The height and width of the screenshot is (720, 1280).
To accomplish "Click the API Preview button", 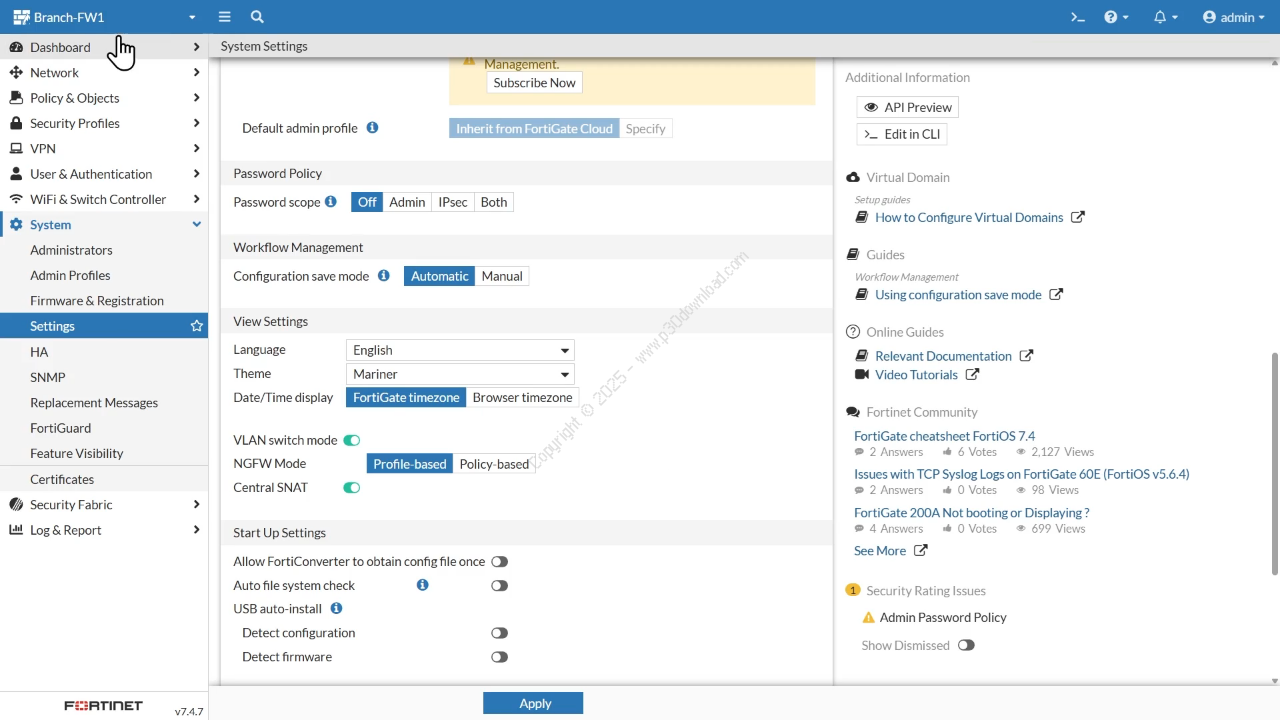I will click(908, 107).
